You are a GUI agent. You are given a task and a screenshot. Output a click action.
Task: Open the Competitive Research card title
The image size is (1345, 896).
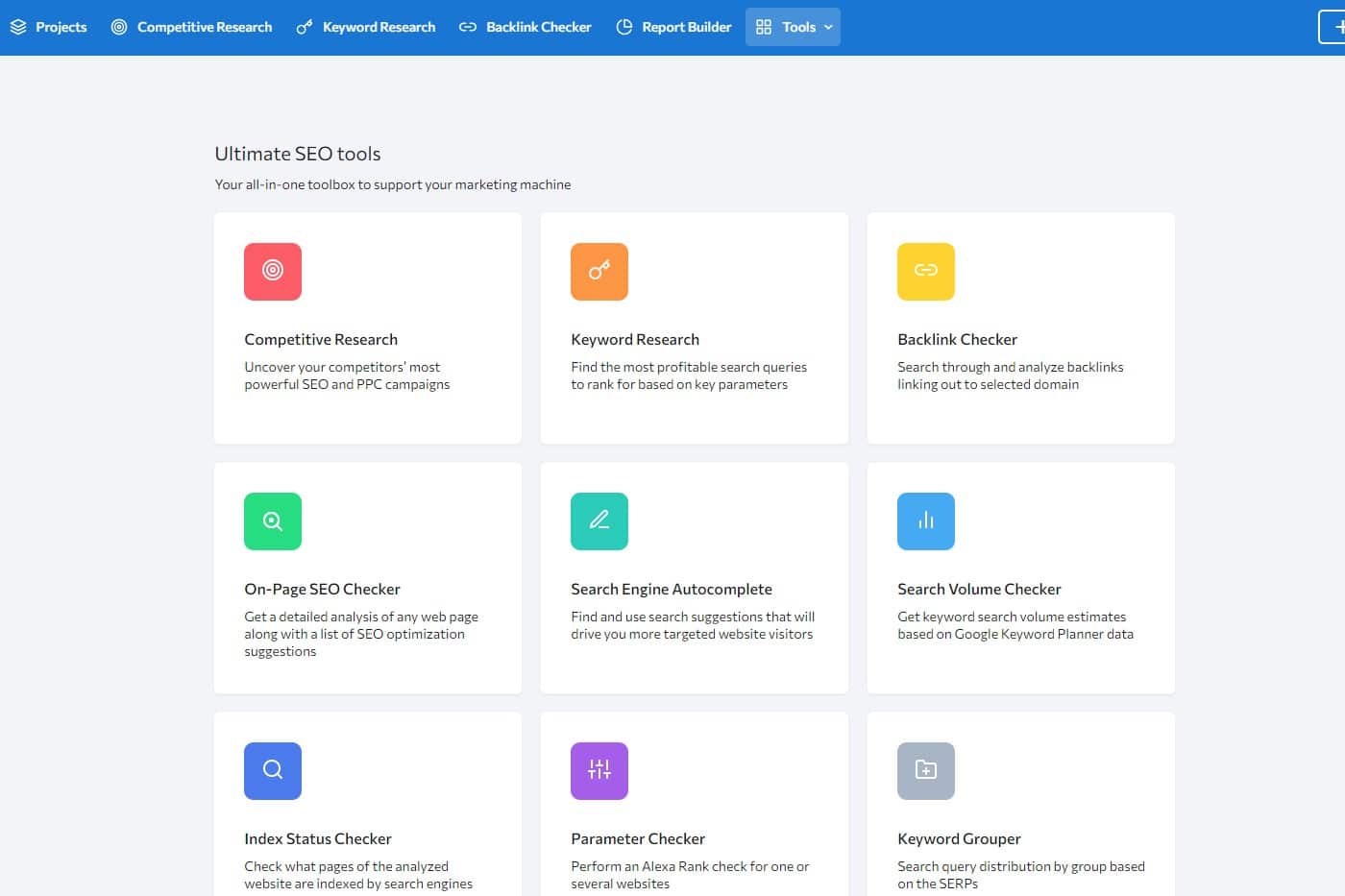(x=321, y=339)
